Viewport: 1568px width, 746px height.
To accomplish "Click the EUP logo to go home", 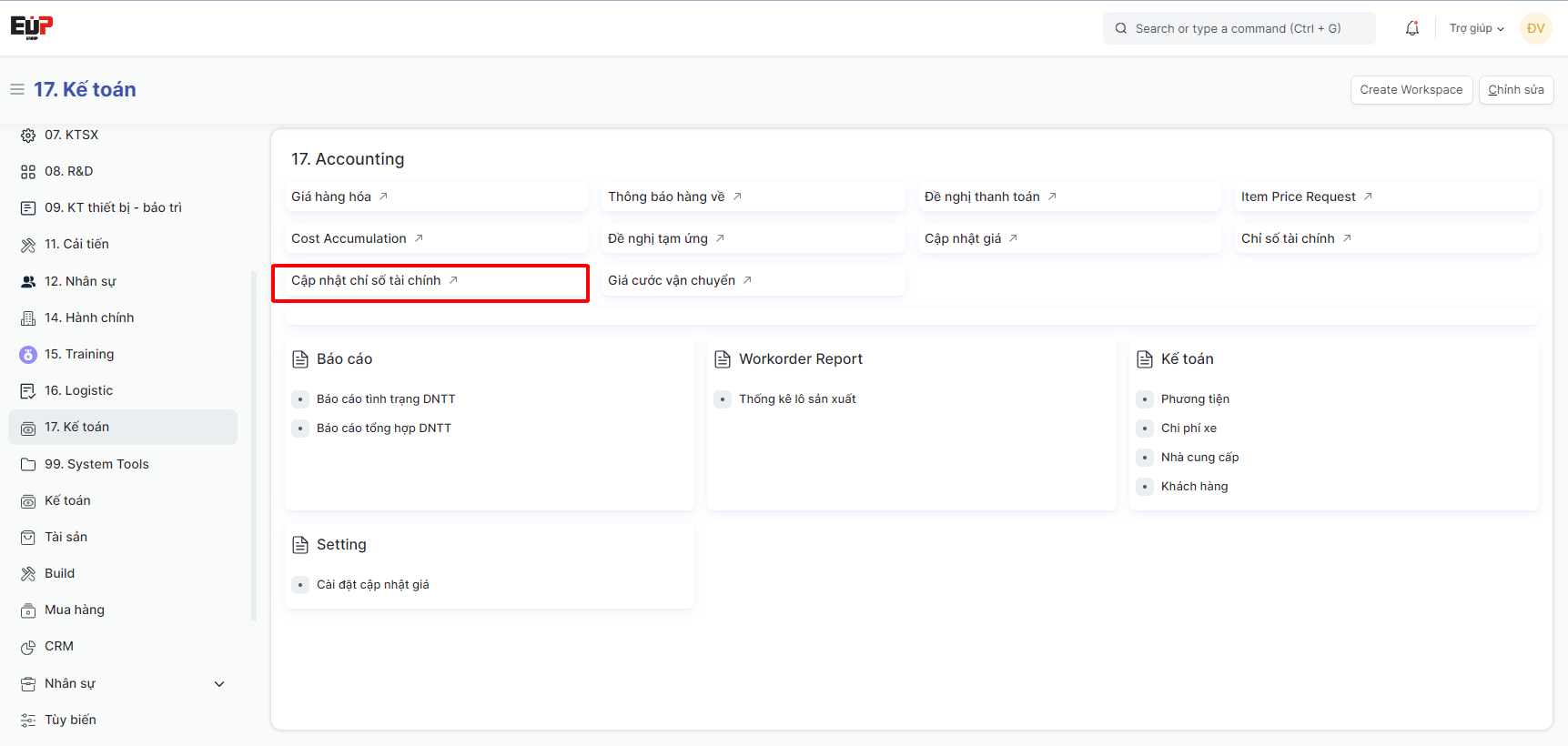I will click(x=32, y=27).
